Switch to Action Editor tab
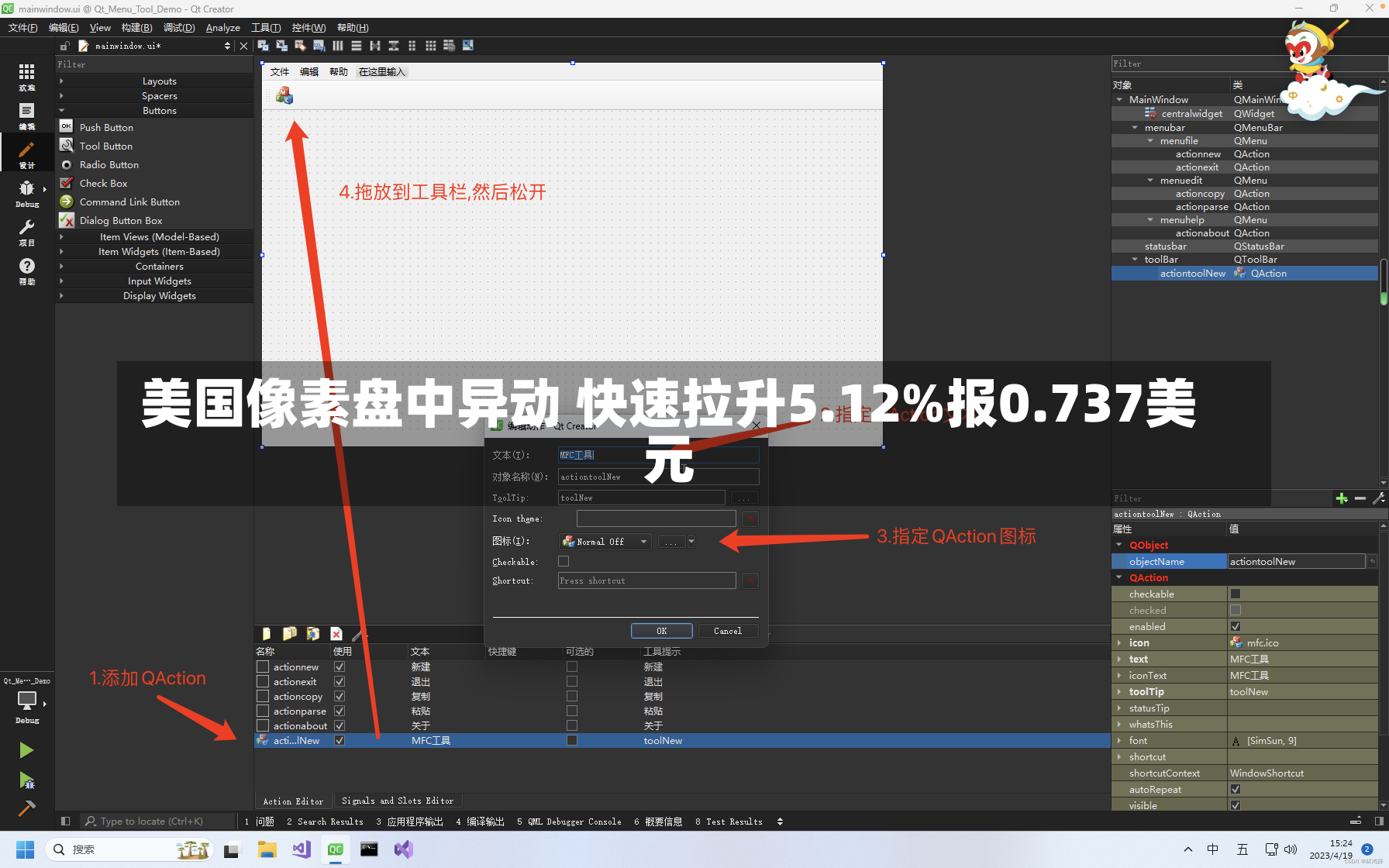The height and width of the screenshot is (868, 1389). click(293, 801)
